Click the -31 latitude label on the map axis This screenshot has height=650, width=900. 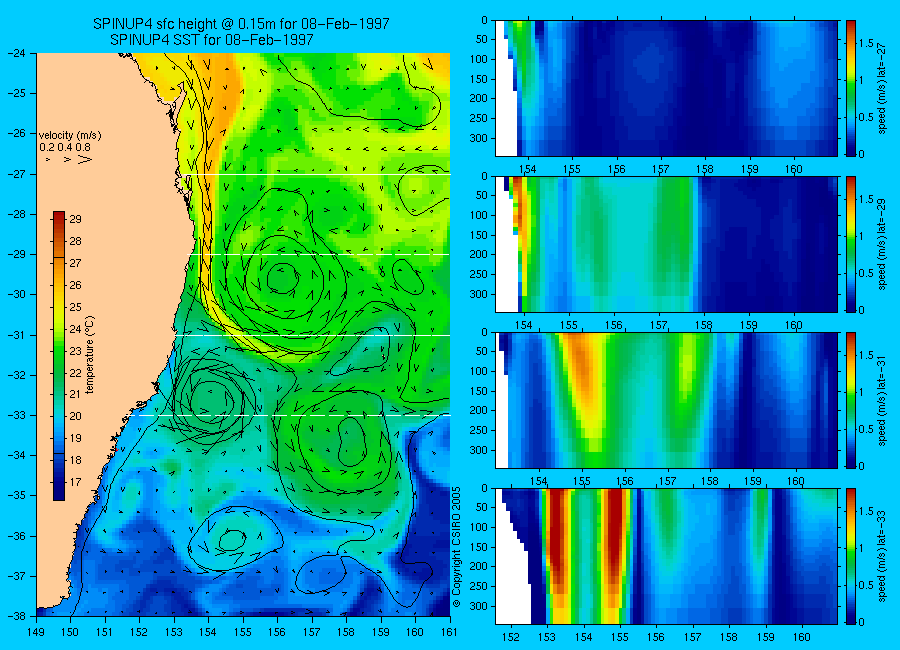pyautogui.click(x=17, y=335)
